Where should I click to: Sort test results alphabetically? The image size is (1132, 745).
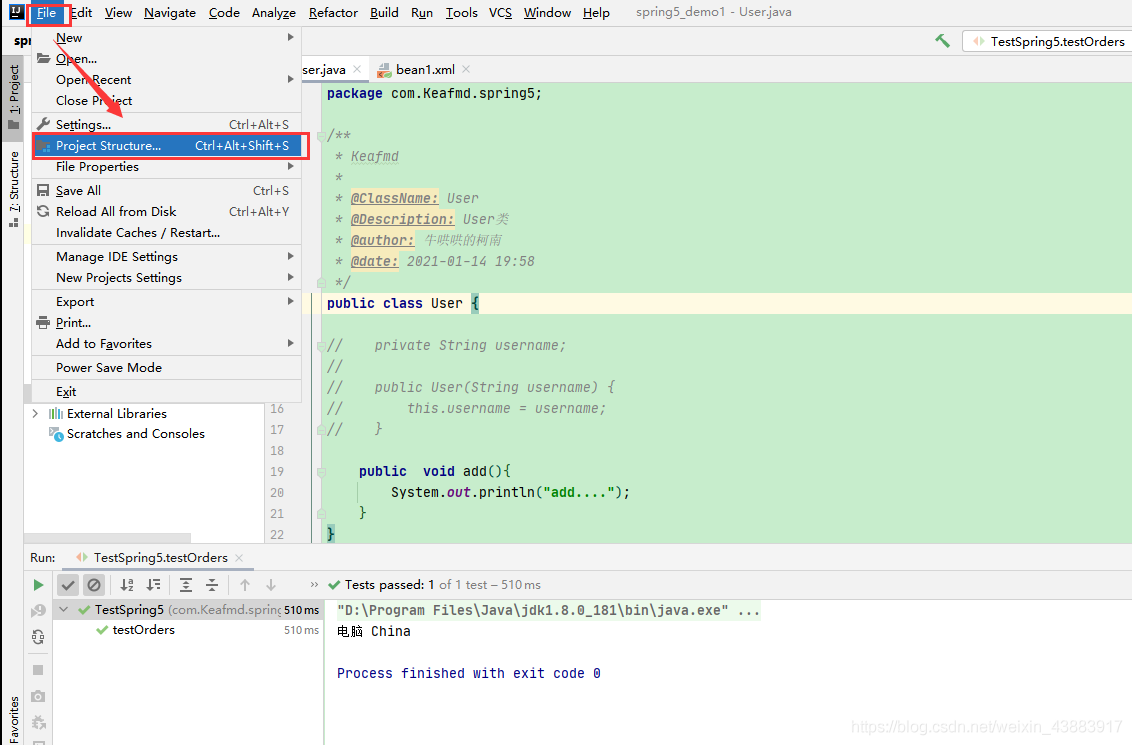coord(127,585)
